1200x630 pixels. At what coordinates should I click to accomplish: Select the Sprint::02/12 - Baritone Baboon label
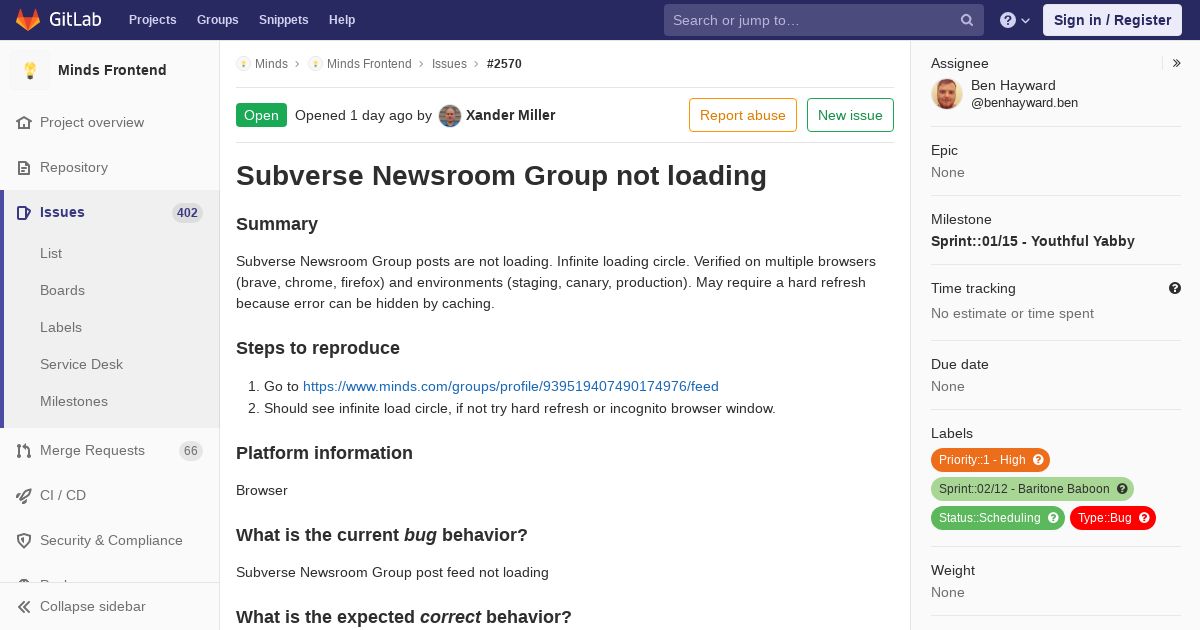pos(1024,489)
